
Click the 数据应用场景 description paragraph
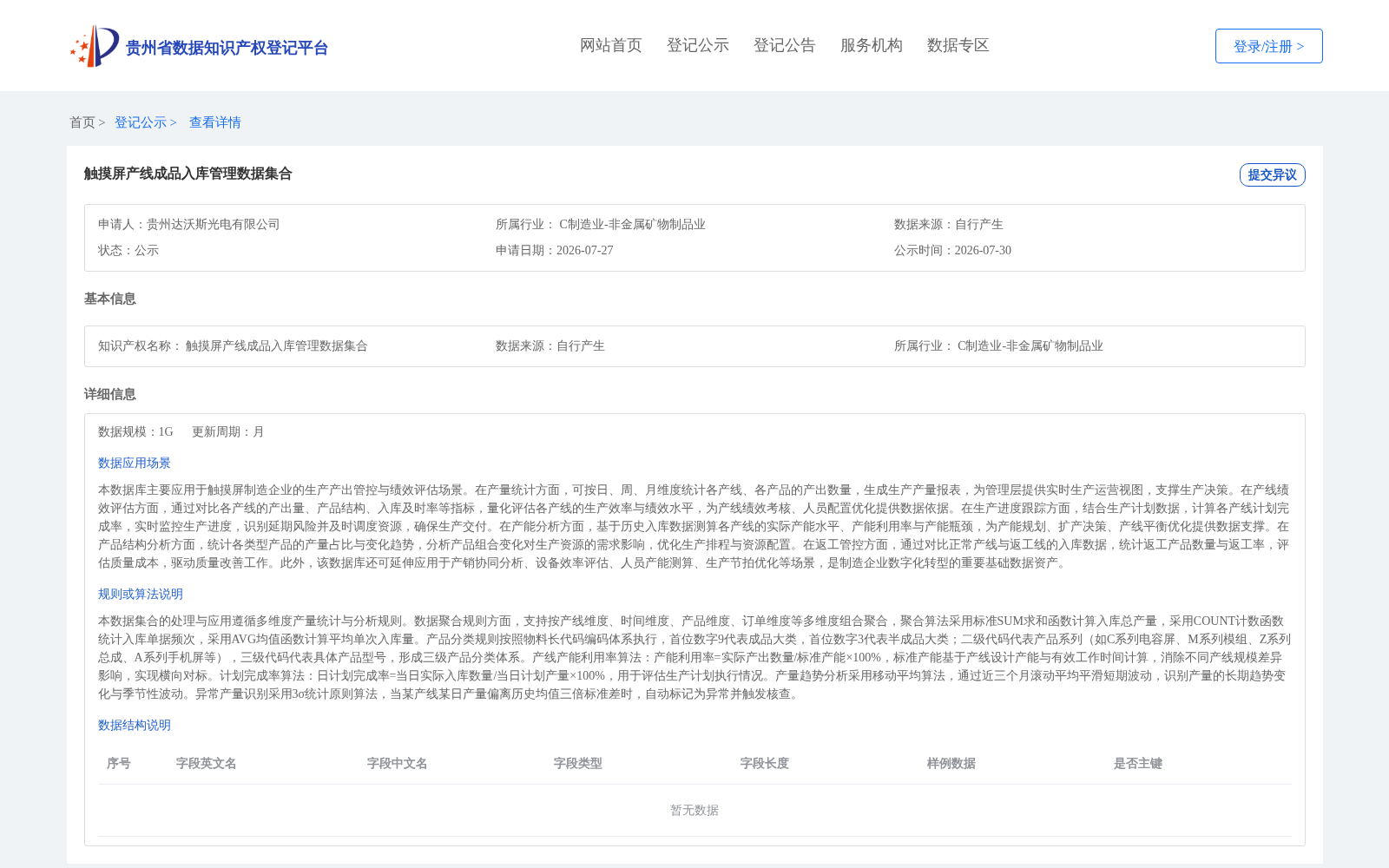click(x=694, y=526)
